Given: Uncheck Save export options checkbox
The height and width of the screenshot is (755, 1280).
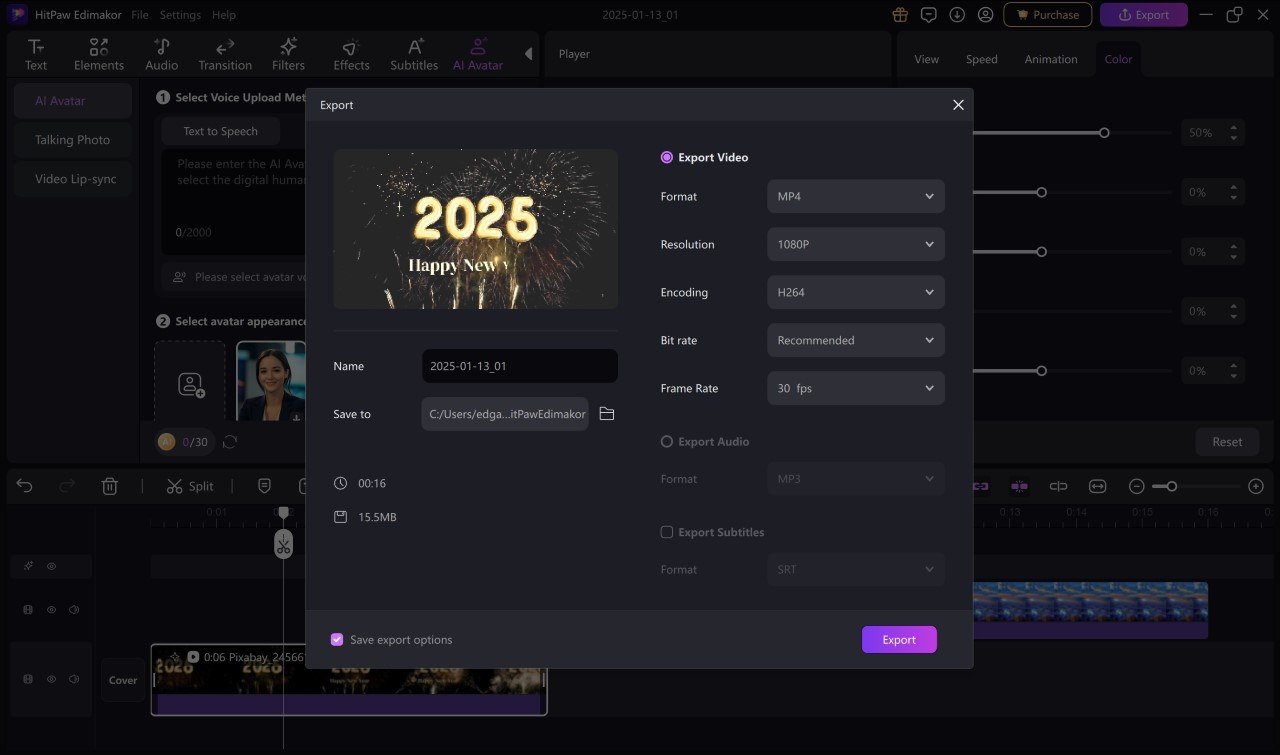Looking at the screenshot, I should [337, 639].
